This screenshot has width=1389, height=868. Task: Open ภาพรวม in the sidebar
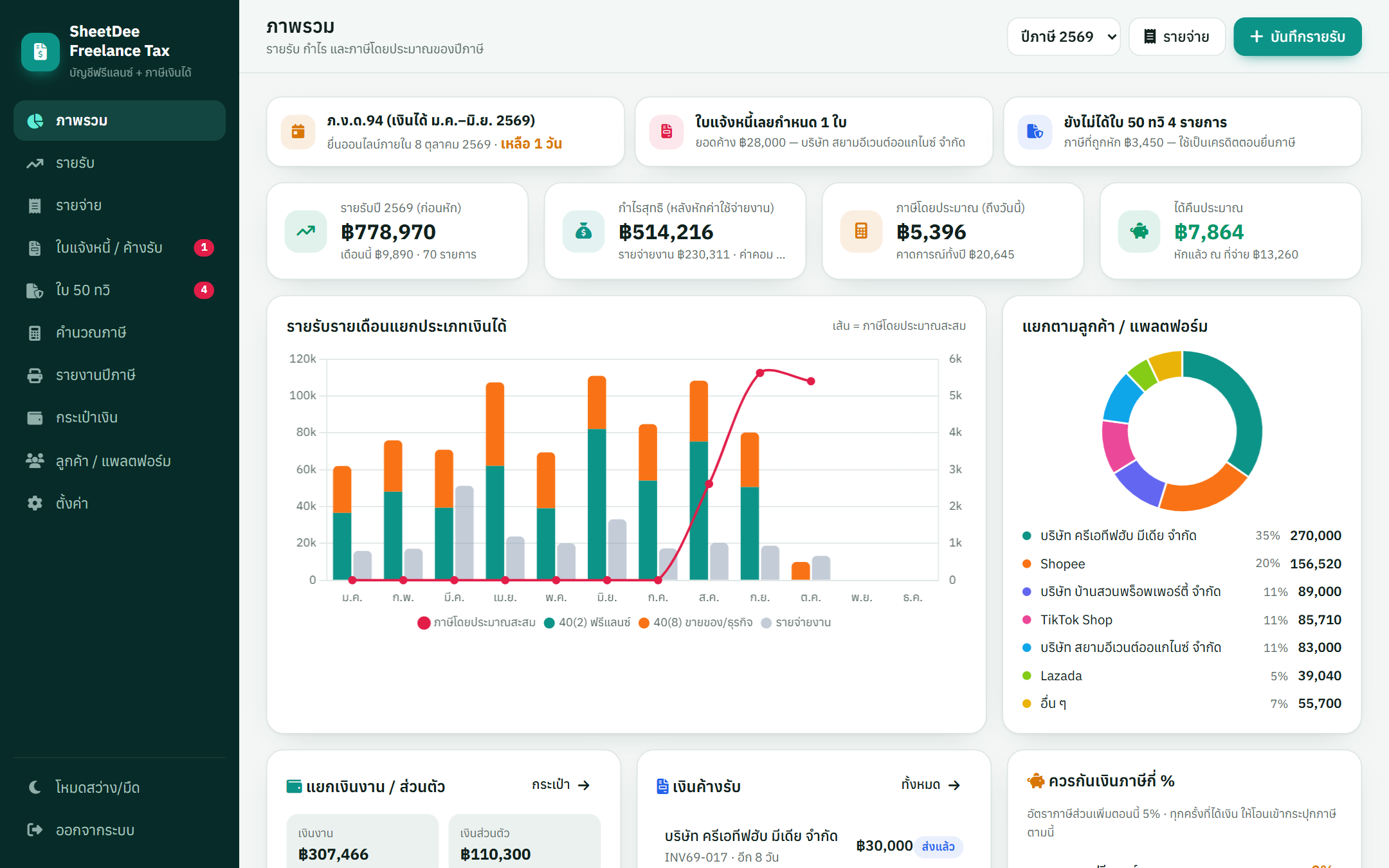tap(120, 120)
